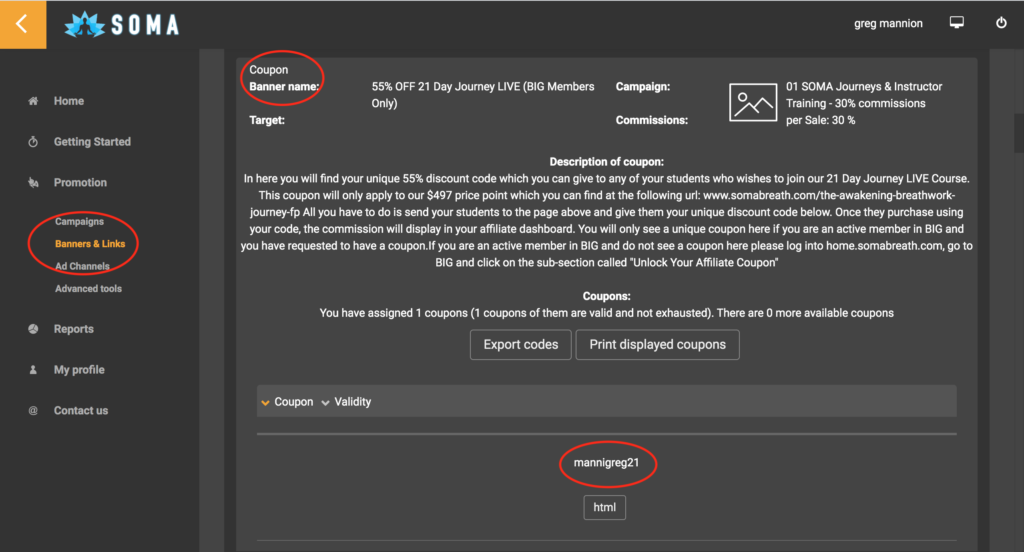This screenshot has width=1024, height=552.
Task: Click the Reports pie chart icon
Action: click(x=33, y=329)
